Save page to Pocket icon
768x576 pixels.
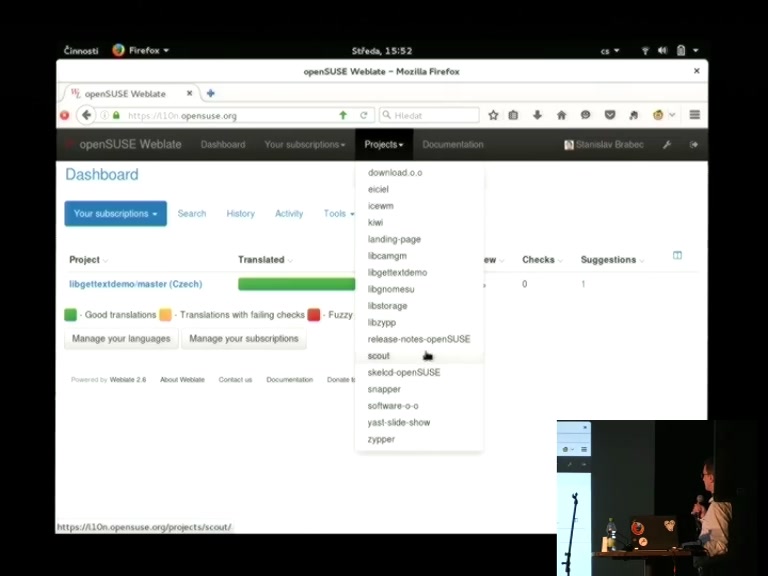point(610,115)
